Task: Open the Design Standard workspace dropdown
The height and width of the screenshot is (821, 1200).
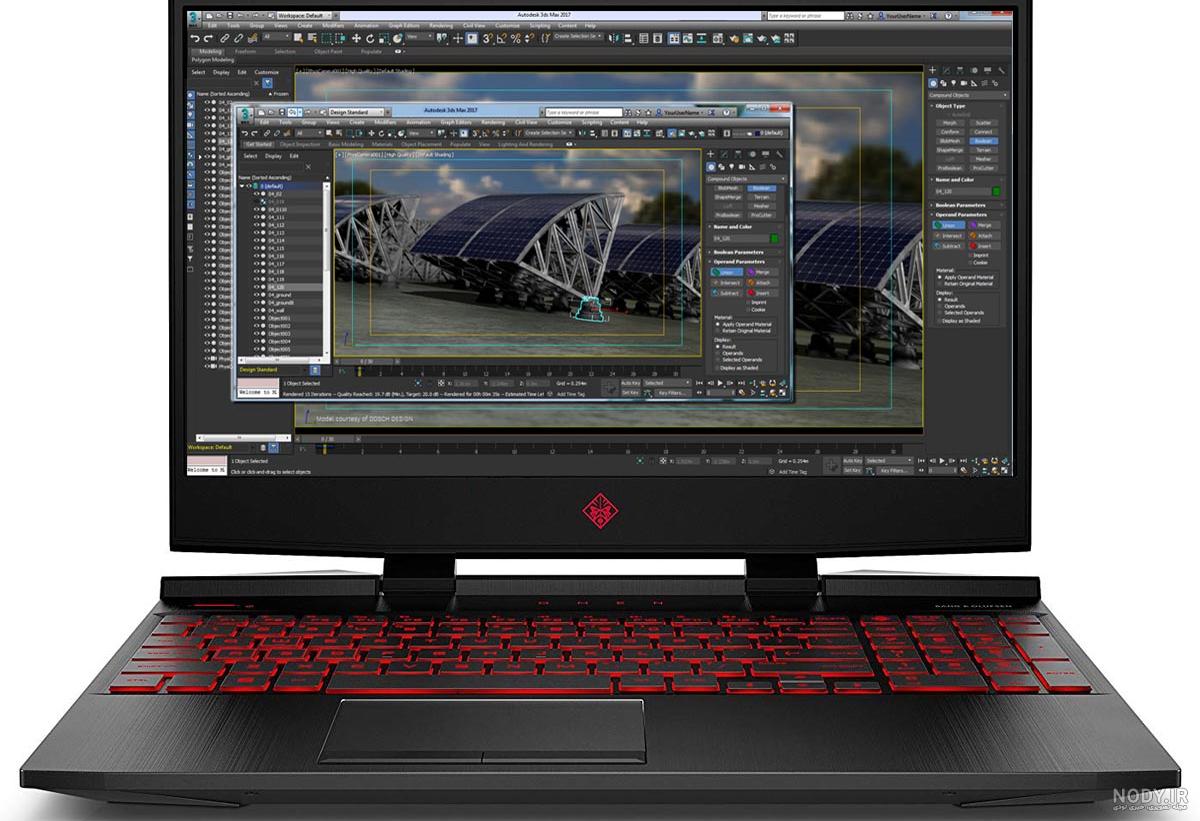Action: 355,112
